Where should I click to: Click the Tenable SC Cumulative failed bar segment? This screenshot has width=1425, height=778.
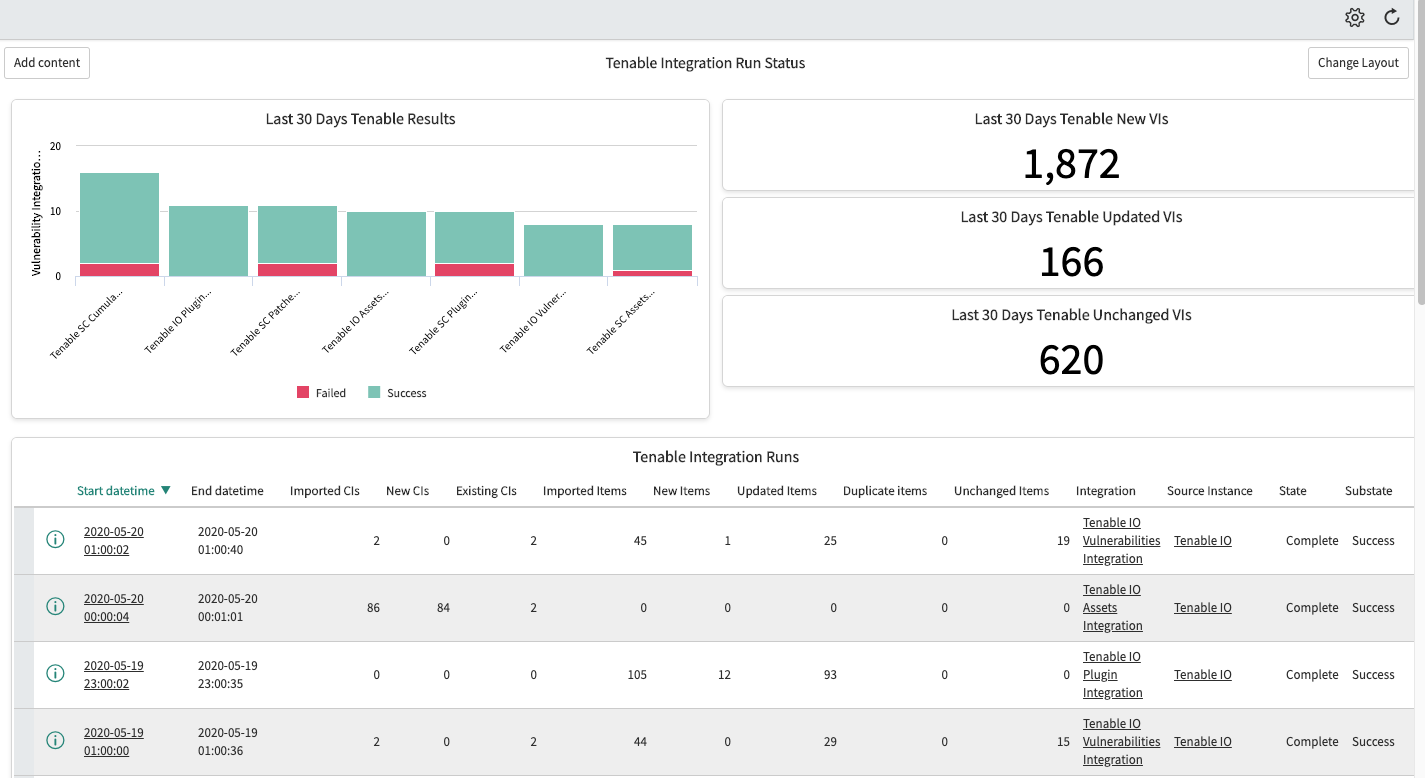tap(119, 270)
